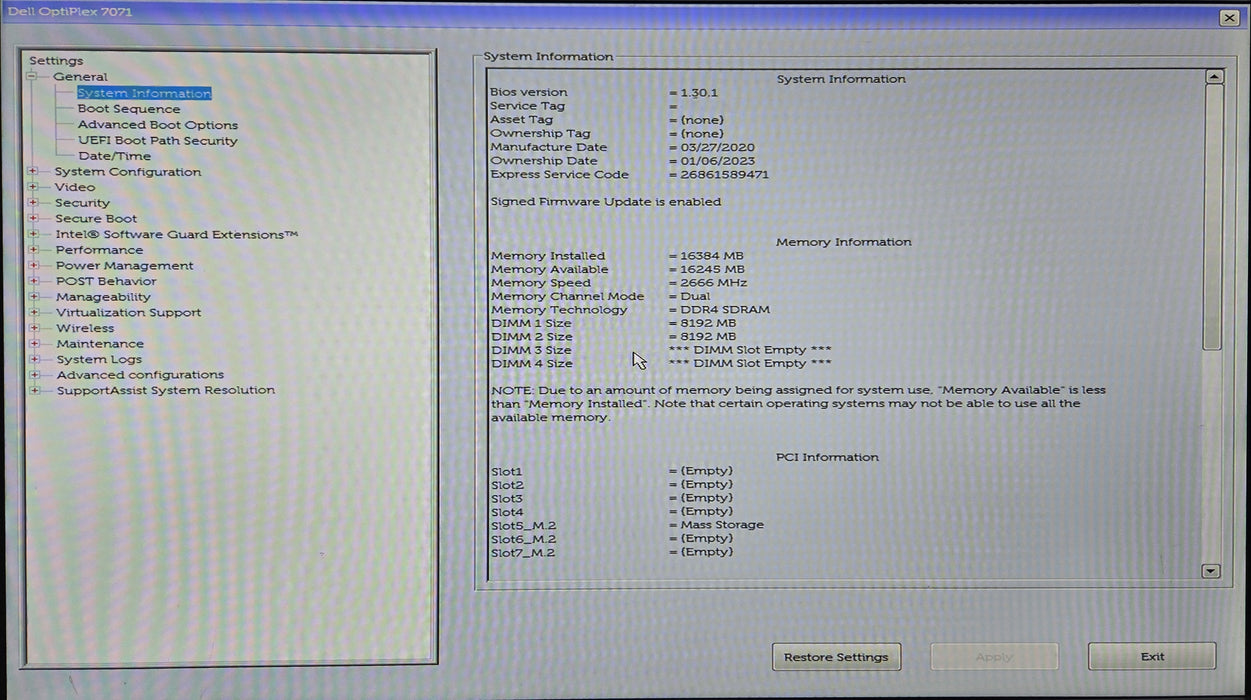Click the Manufacture Date value 03/27/2020
Screen dimensions: 1251x700
click(x=718, y=147)
